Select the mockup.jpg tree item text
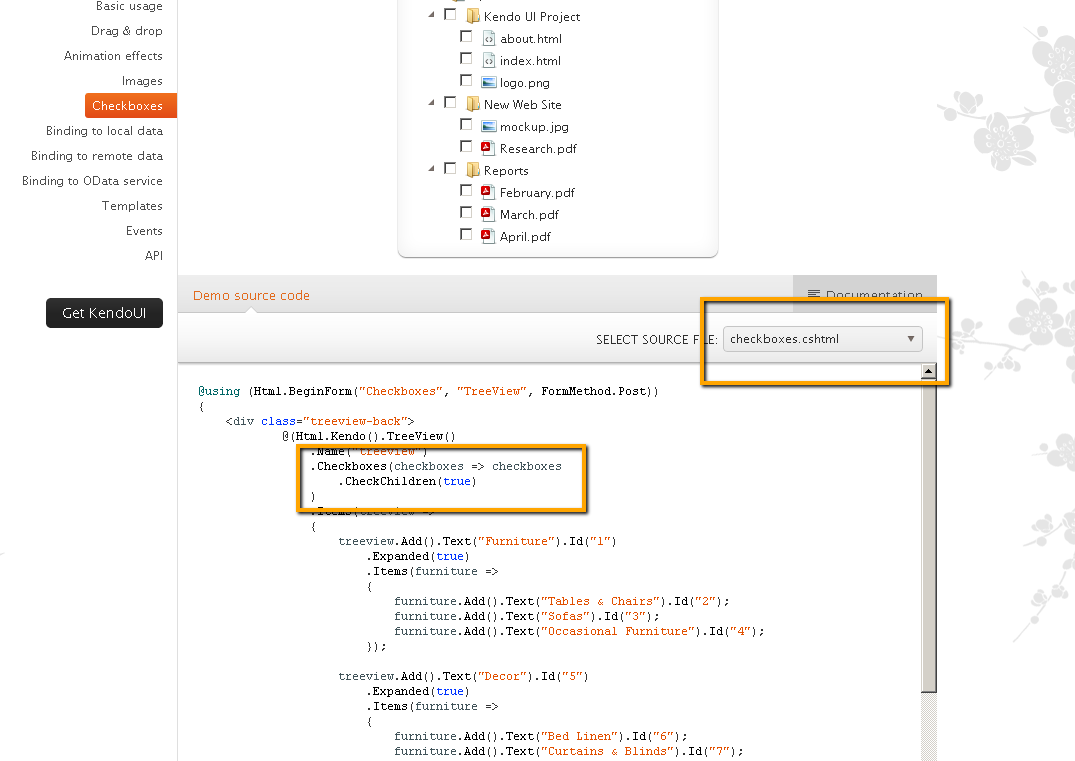This screenshot has height=761, width=1075. pyautogui.click(x=534, y=127)
